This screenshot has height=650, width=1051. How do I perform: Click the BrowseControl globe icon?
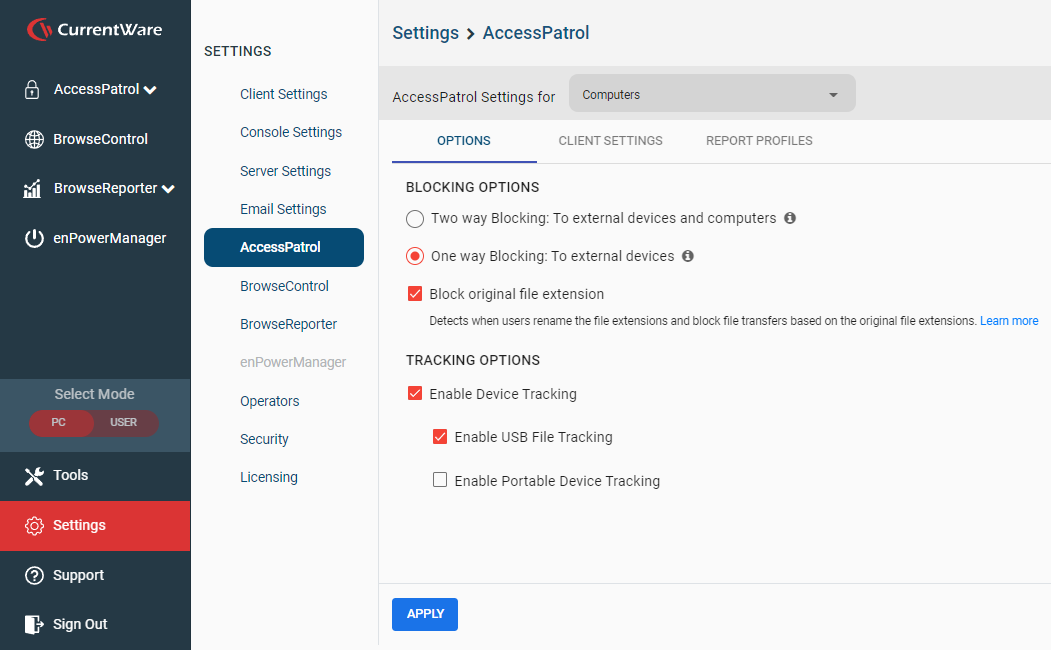(34, 139)
